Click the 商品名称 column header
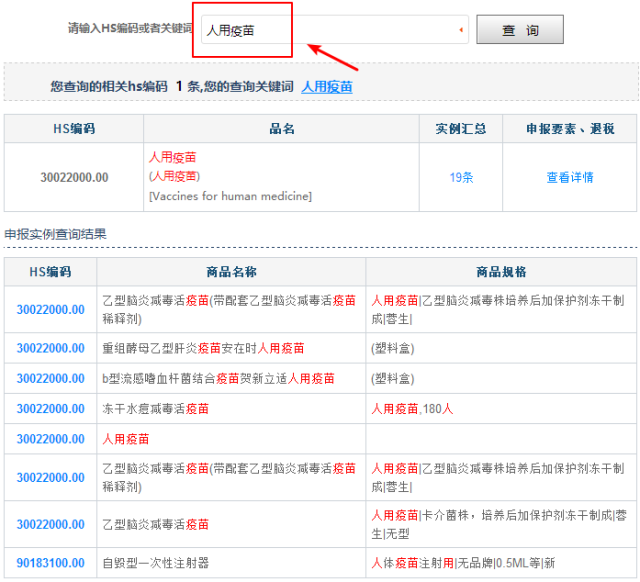 (x=231, y=272)
